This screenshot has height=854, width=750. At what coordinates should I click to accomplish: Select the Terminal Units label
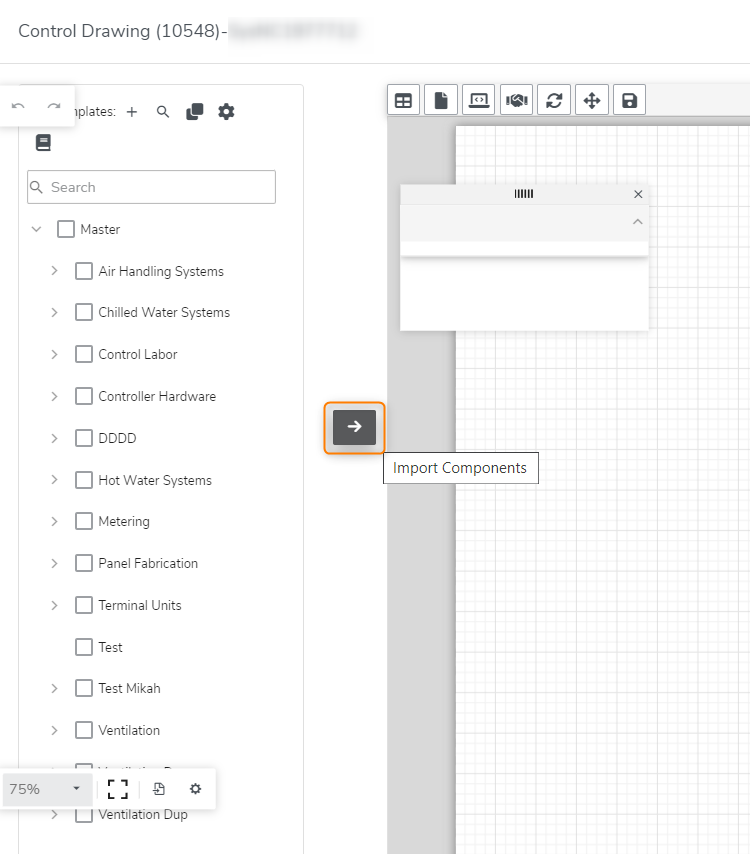point(139,605)
